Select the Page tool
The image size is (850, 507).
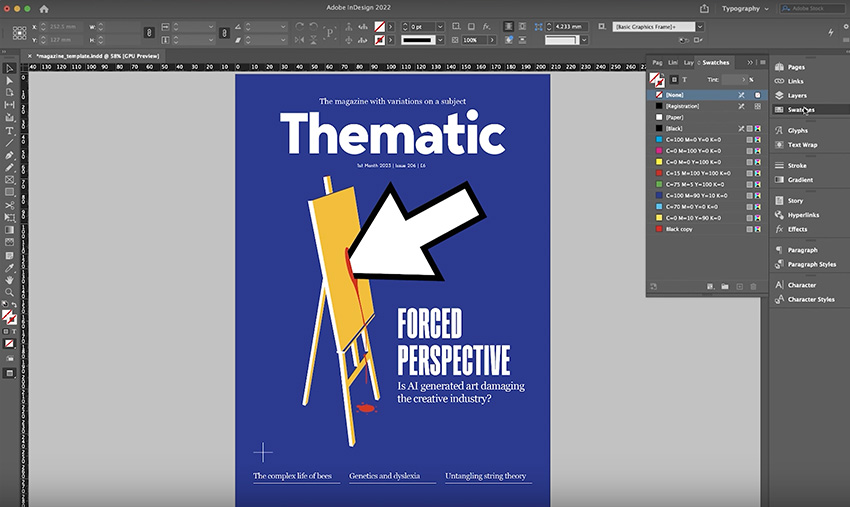(x=9, y=92)
